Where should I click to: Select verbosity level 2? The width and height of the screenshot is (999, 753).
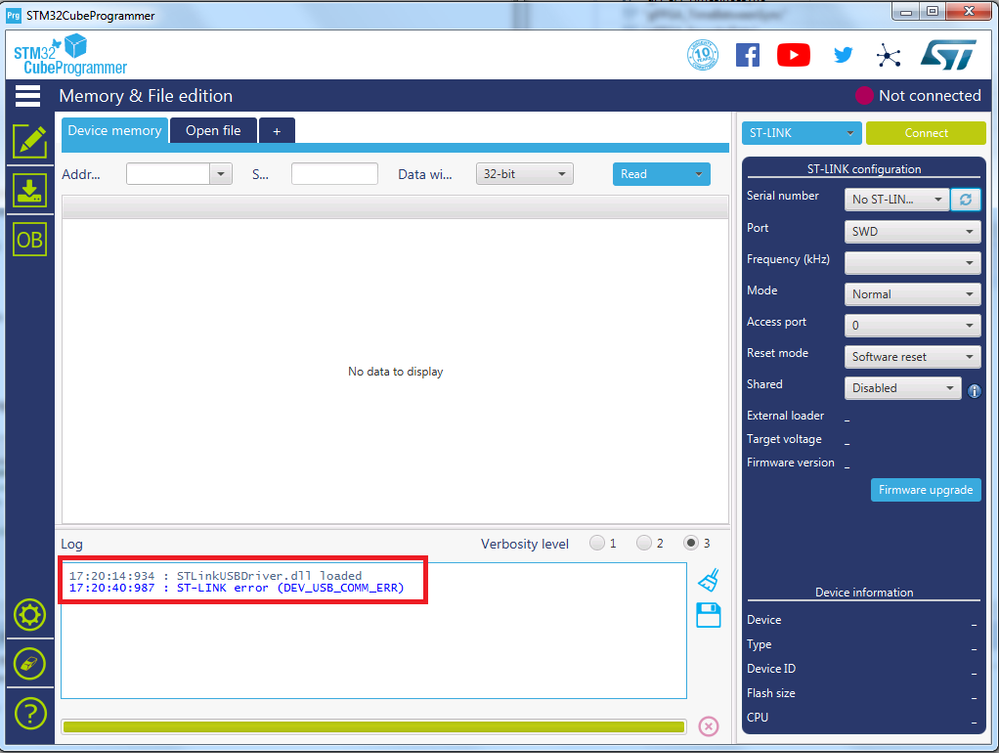(644, 543)
